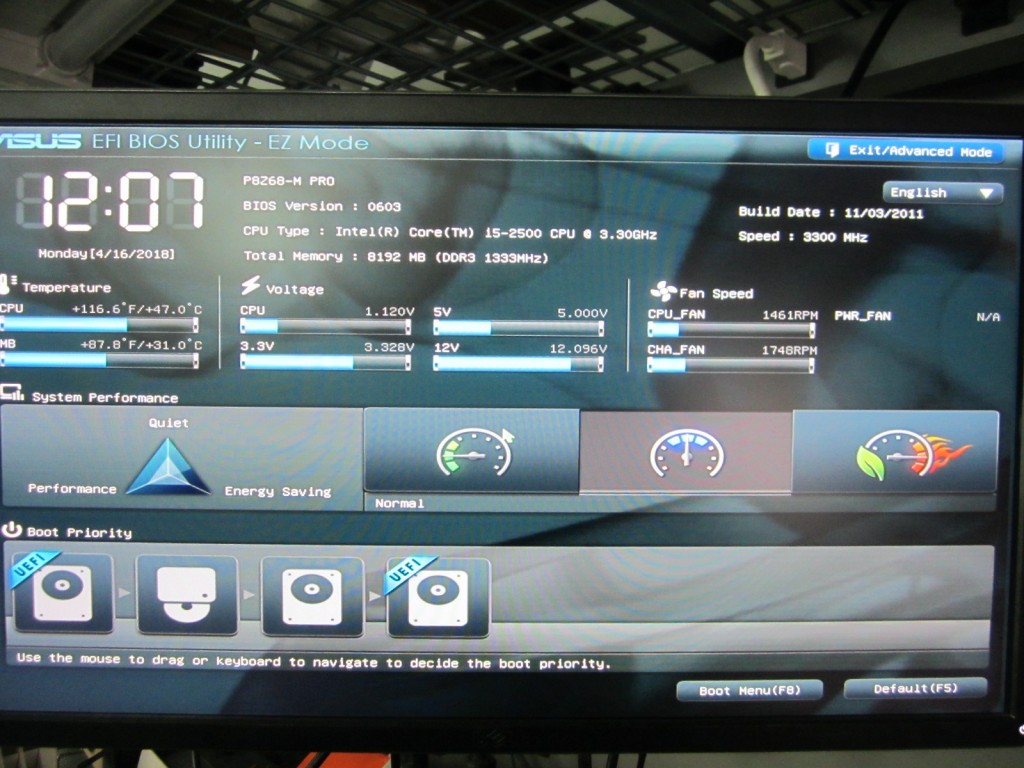Click the BIOS Version : 0603 line
Viewport: 1024px width, 768px height.
(322, 206)
